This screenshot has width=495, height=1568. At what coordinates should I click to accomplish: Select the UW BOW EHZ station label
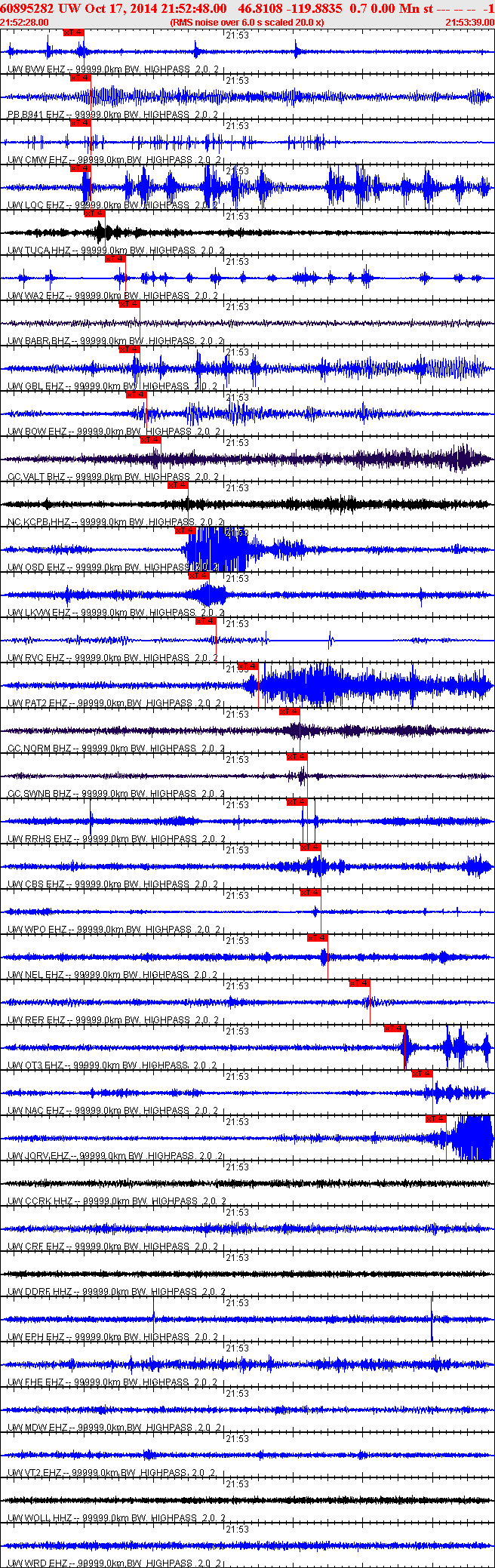(x=114, y=432)
